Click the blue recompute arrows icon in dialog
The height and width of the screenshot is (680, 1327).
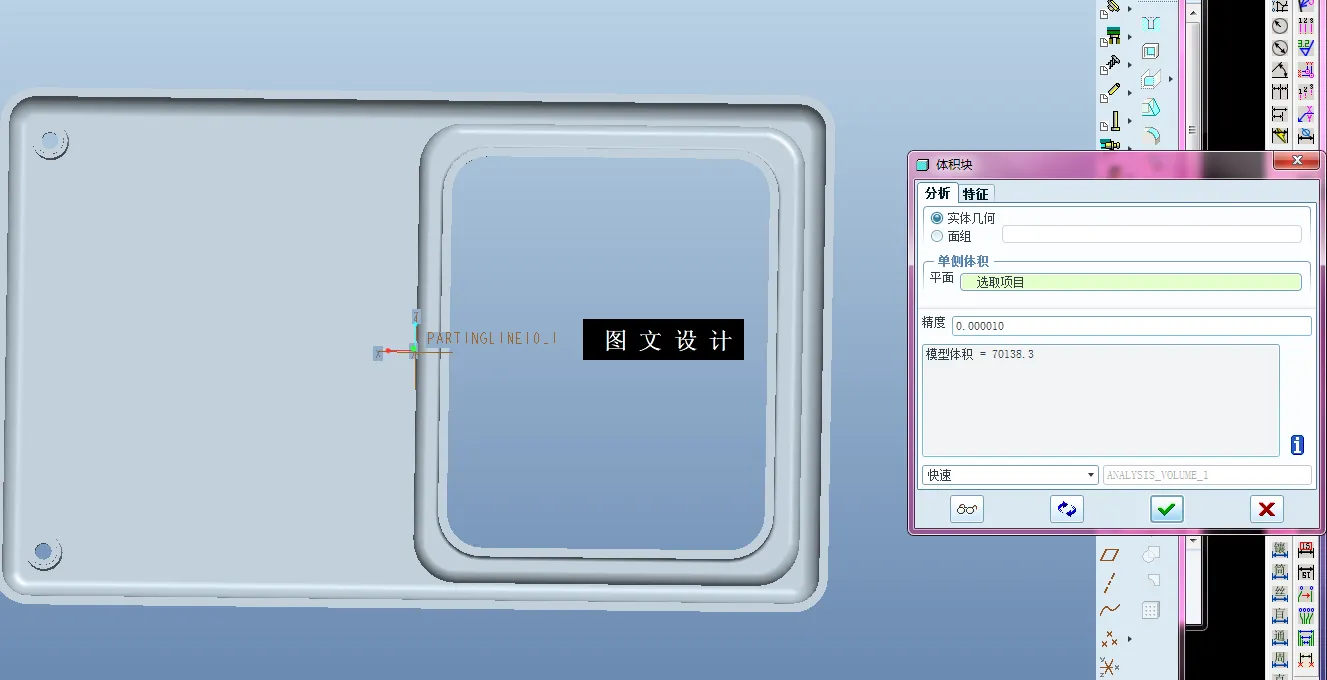[x=1066, y=509]
